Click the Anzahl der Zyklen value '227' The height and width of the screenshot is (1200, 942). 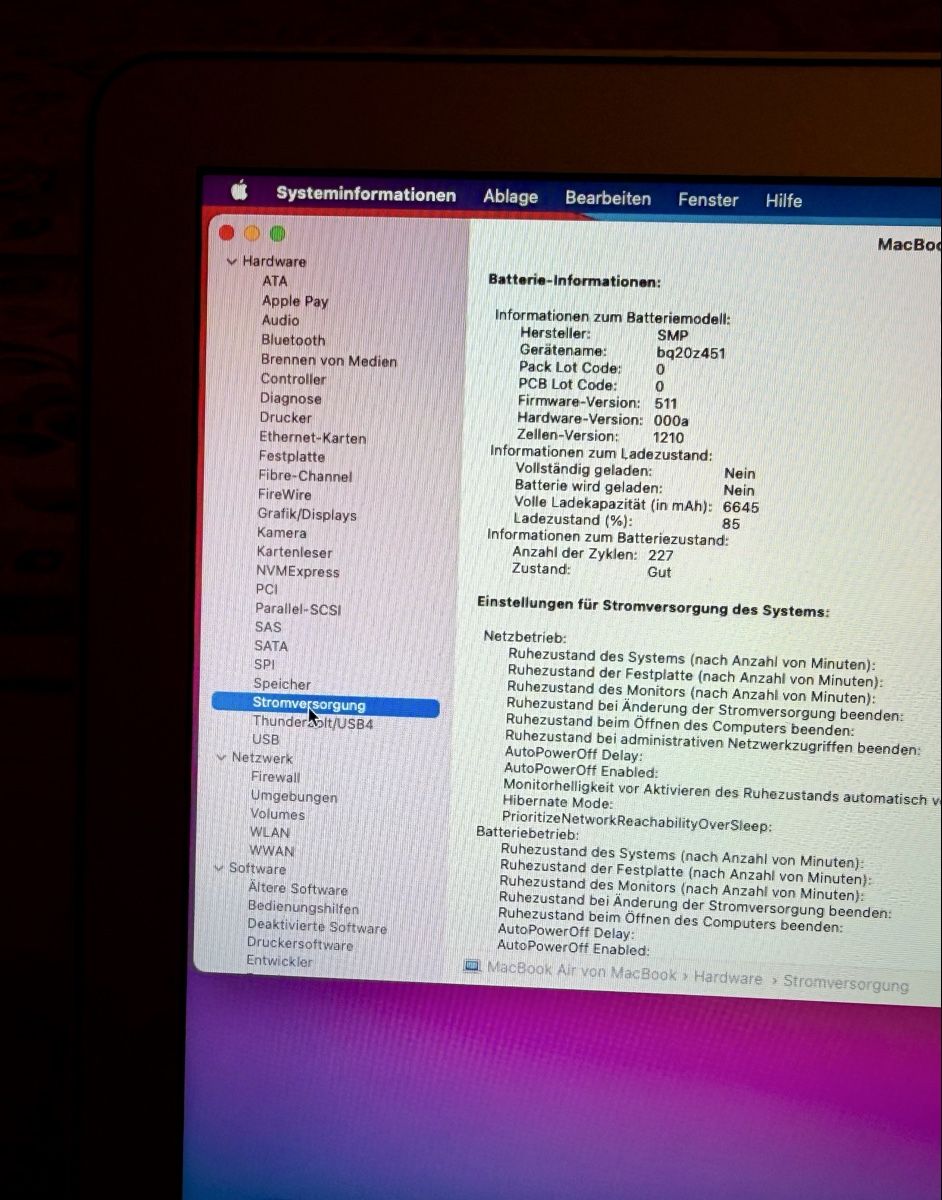pos(660,555)
